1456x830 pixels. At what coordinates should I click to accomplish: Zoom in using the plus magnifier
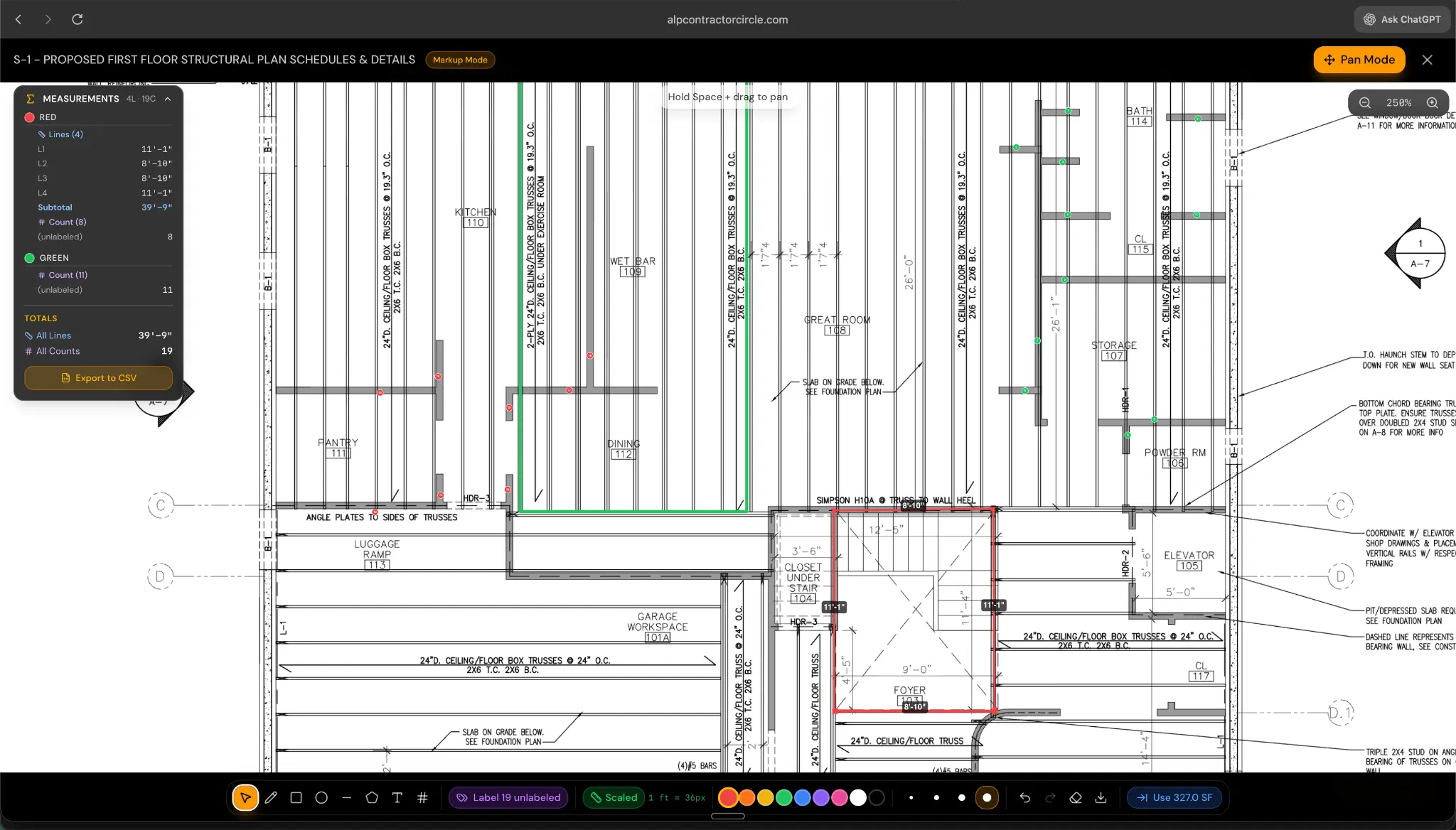click(x=1433, y=102)
